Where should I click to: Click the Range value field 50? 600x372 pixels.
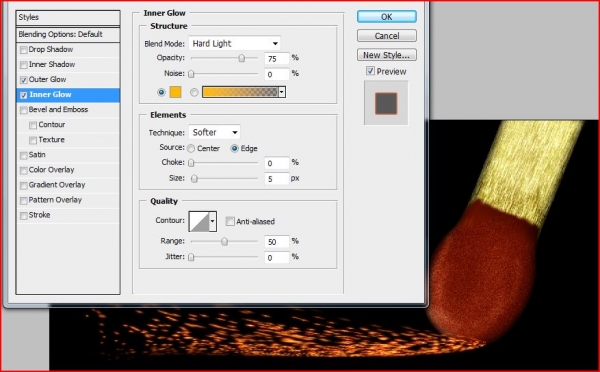point(277,241)
